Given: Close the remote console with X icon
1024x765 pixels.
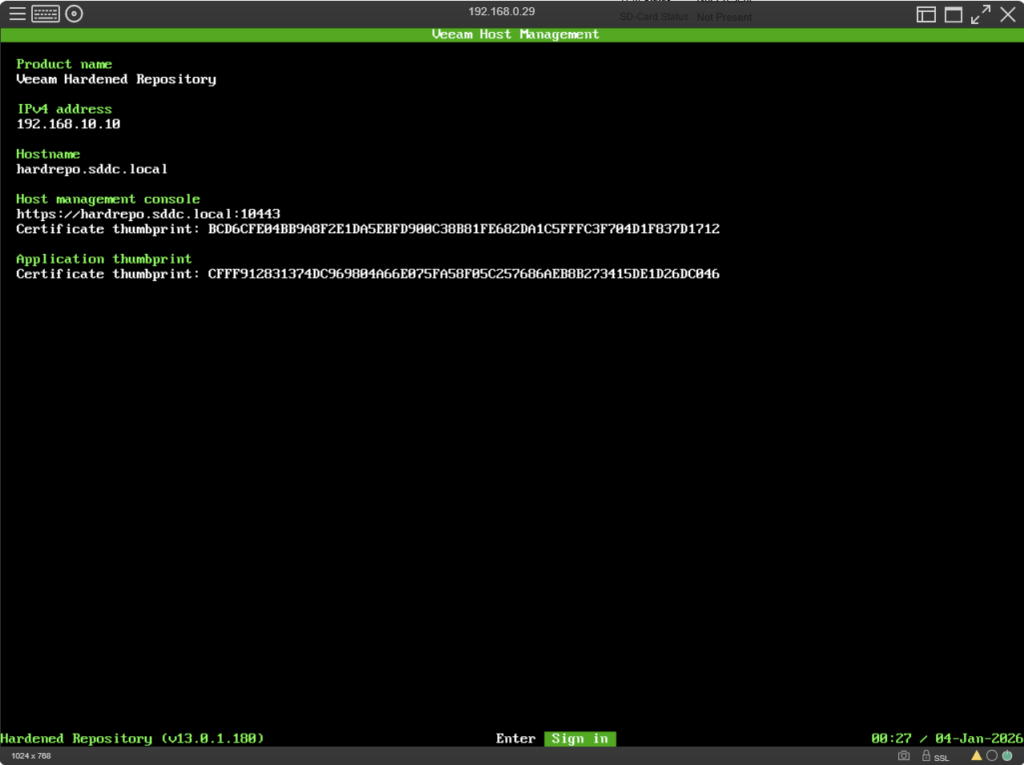Looking at the screenshot, I should point(1007,14).
